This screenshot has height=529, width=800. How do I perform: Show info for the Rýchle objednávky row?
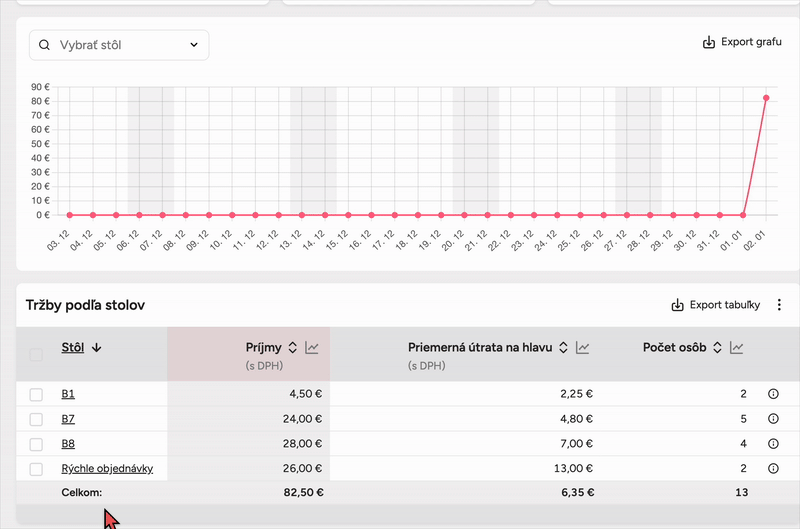click(773, 468)
